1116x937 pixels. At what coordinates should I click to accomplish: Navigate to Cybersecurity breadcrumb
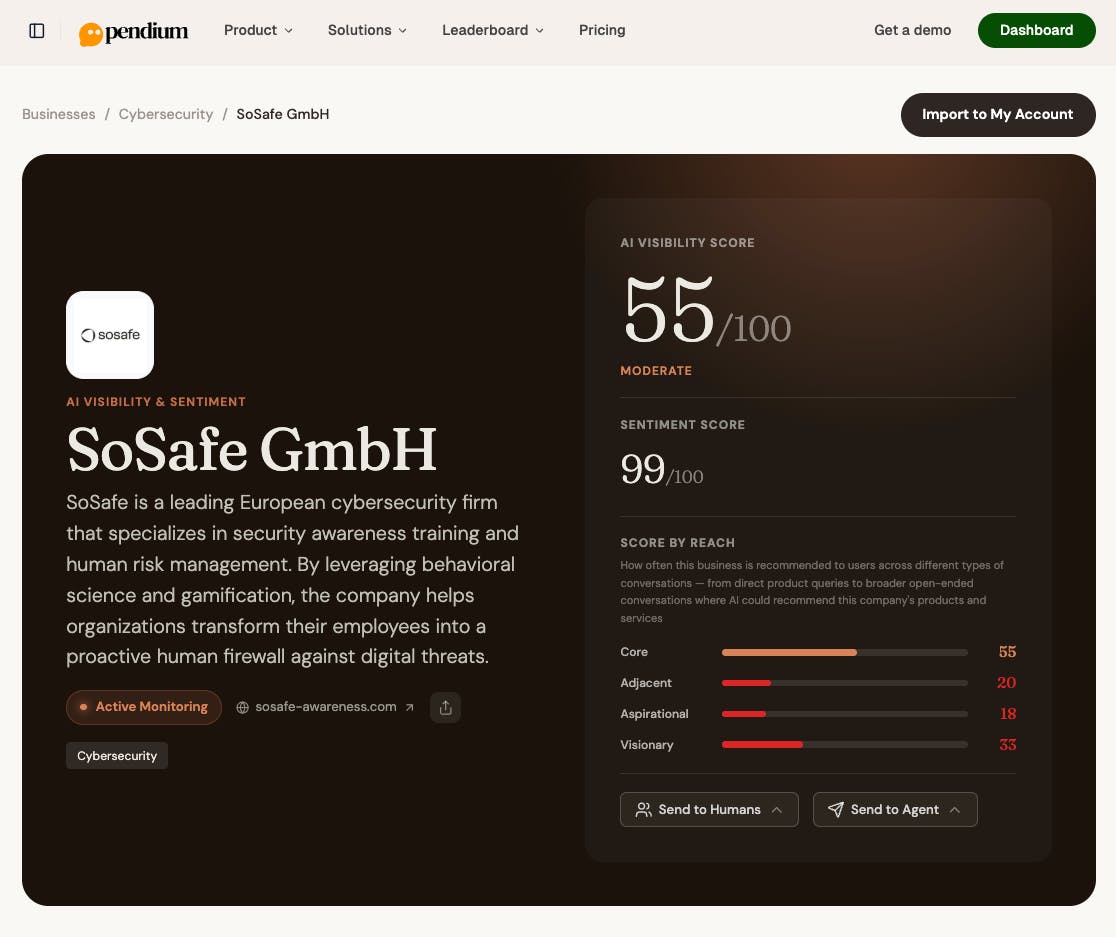click(x=166, y=115)
